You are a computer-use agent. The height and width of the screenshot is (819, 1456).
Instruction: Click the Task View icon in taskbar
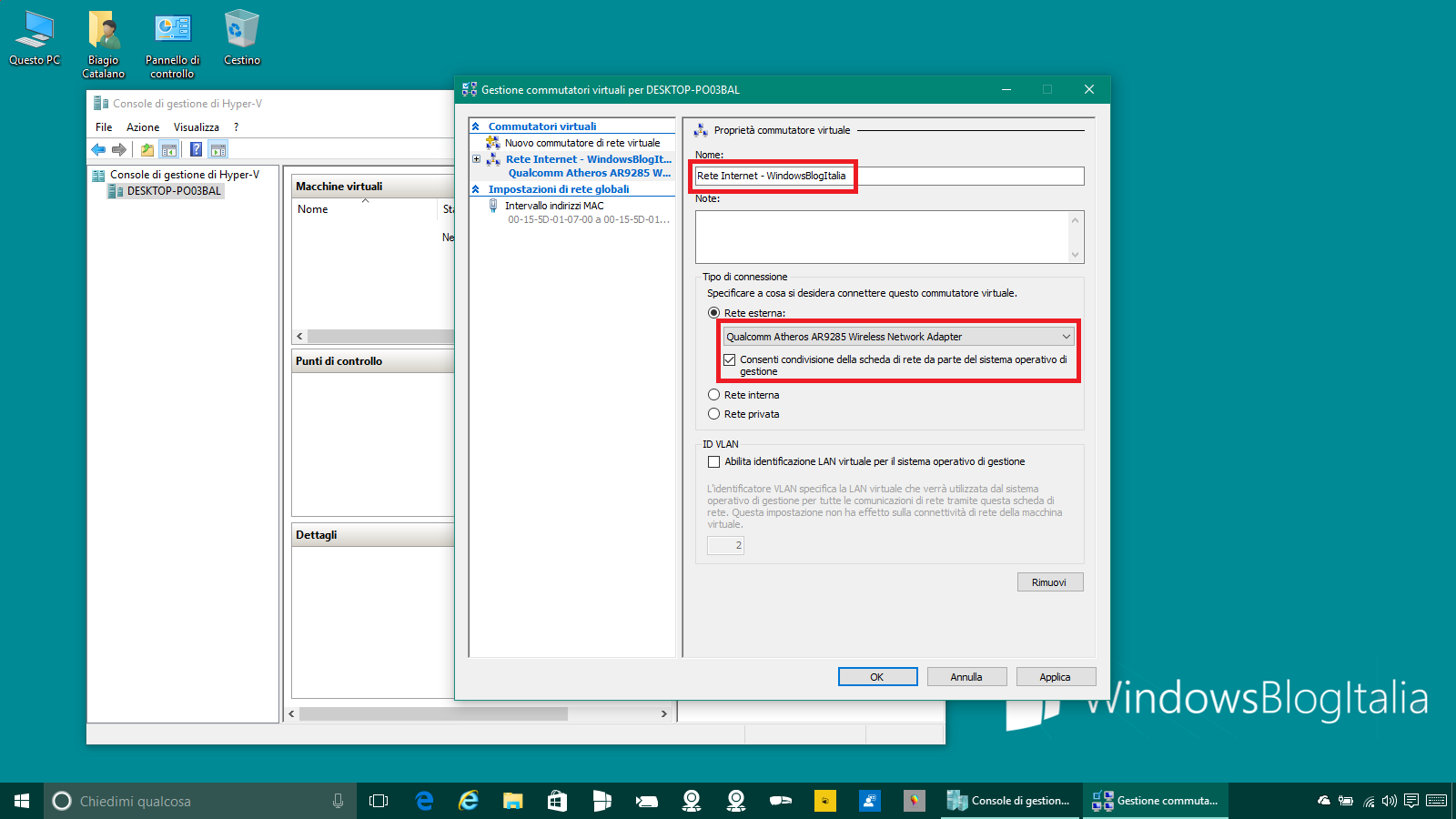(x=379, y=801)
